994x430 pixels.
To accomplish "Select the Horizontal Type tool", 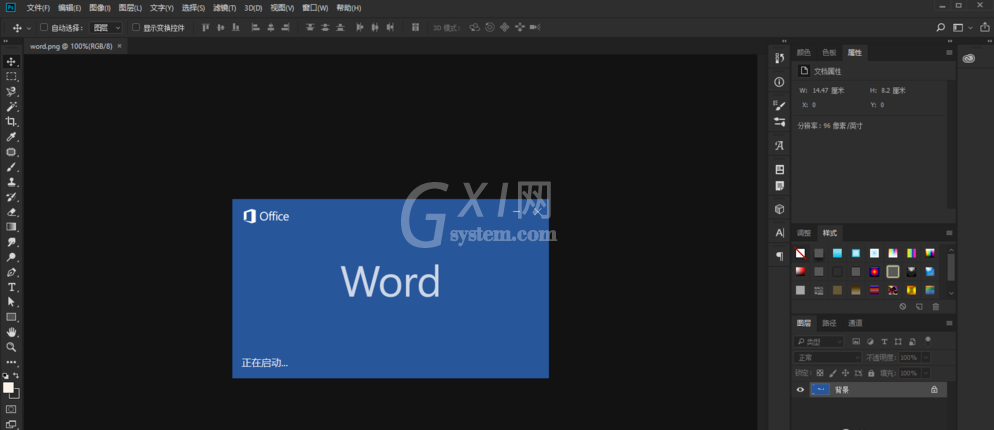I will coord(11,287).
